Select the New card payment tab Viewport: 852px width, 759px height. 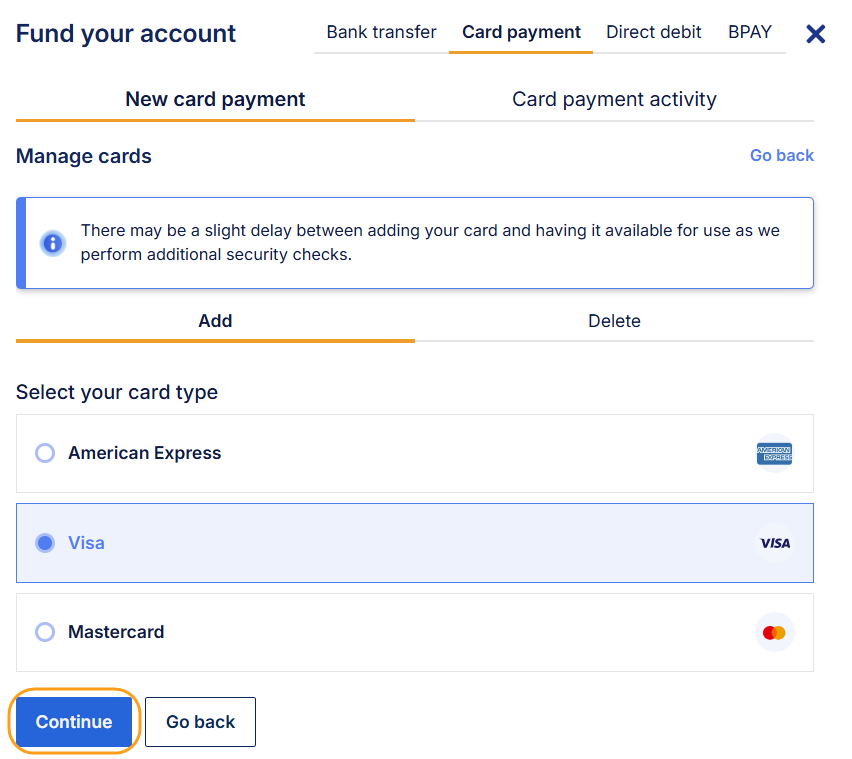(x=215, y=99)
